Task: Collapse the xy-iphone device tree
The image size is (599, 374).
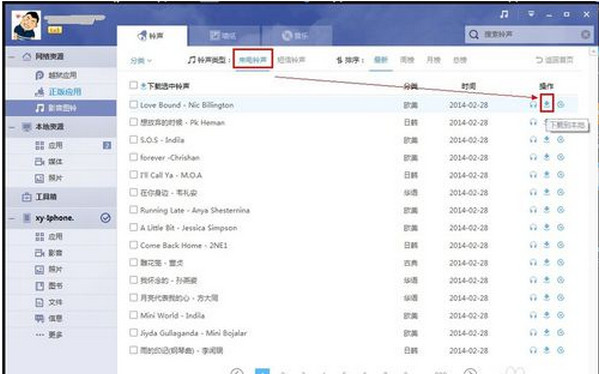Action: (x=12, y=218)
